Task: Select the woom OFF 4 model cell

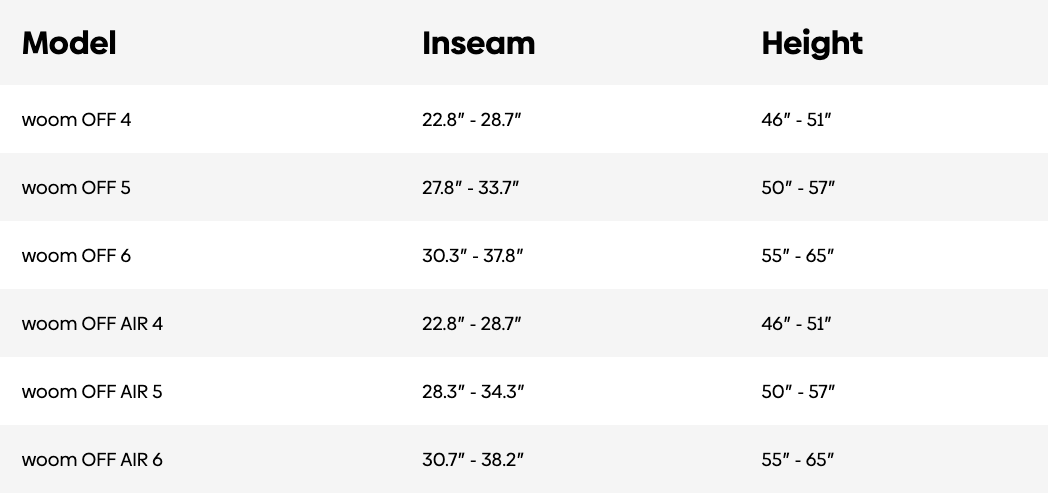Action: point(76,120)
